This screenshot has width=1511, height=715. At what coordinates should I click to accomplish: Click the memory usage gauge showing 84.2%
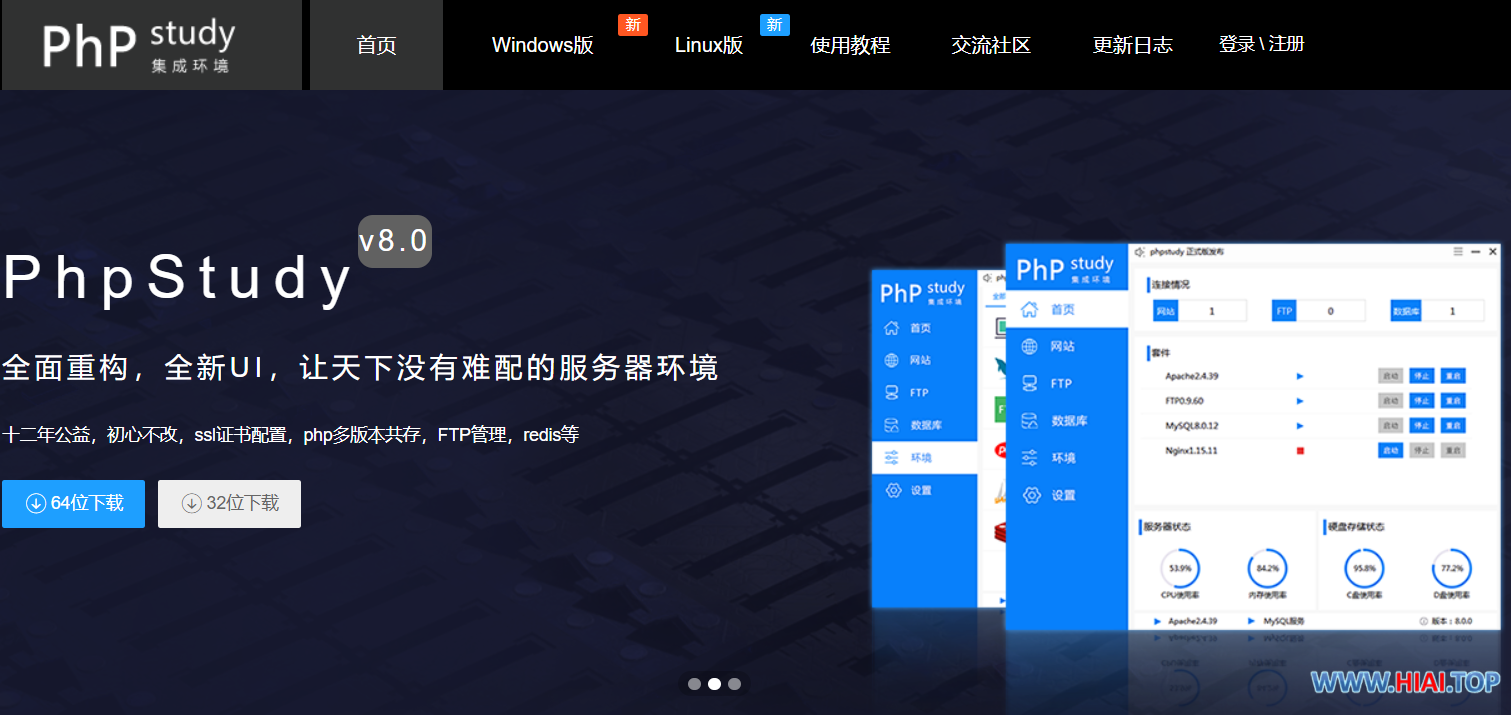pos(1267,568)
